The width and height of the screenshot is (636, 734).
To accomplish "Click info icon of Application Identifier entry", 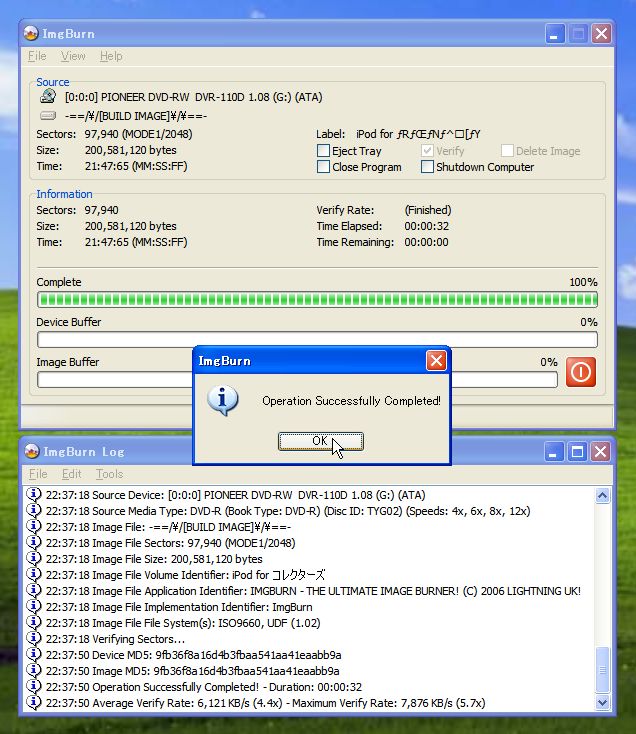I will pos(34,590).
